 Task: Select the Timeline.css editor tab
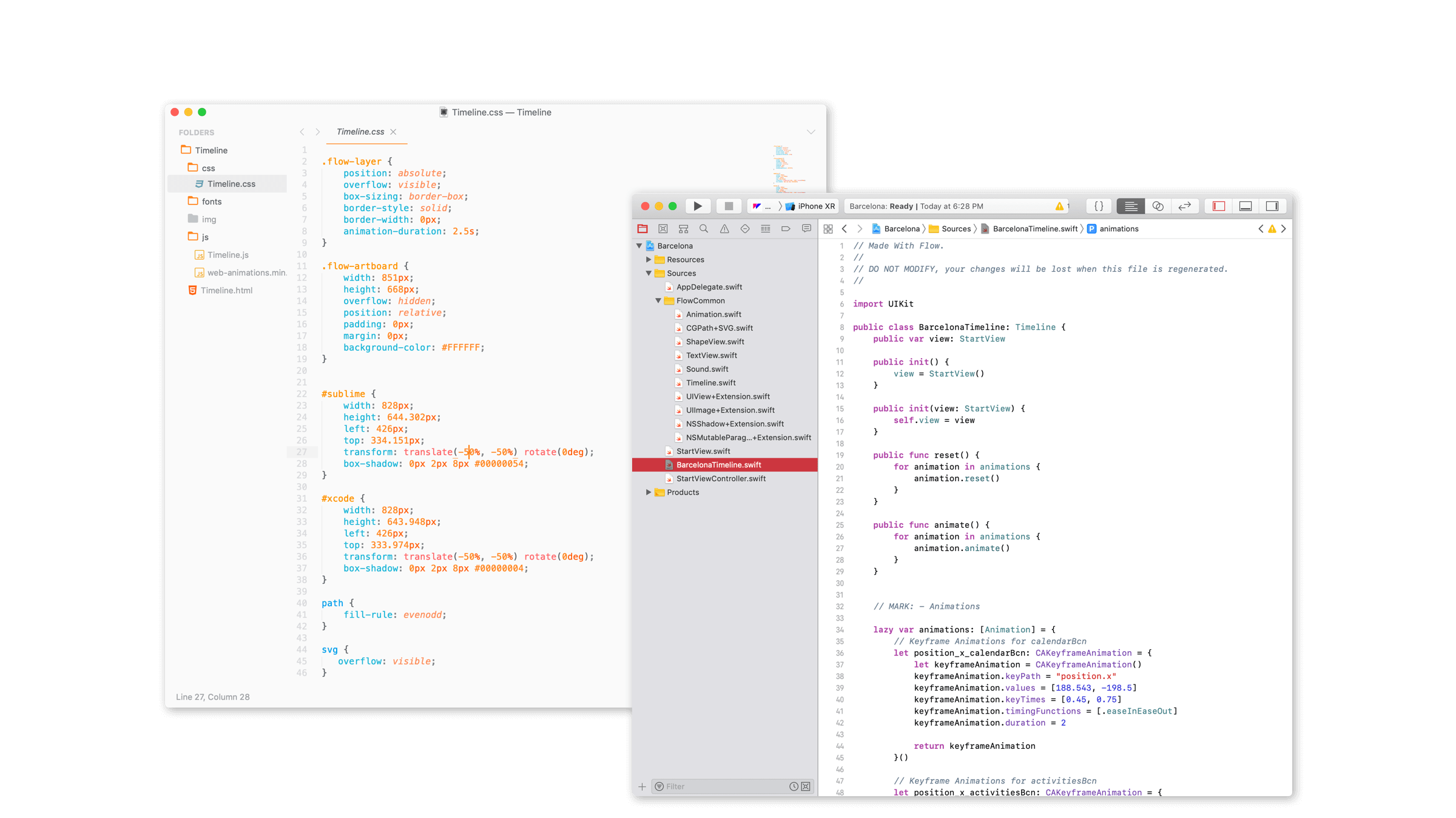[x=362, y=132]
